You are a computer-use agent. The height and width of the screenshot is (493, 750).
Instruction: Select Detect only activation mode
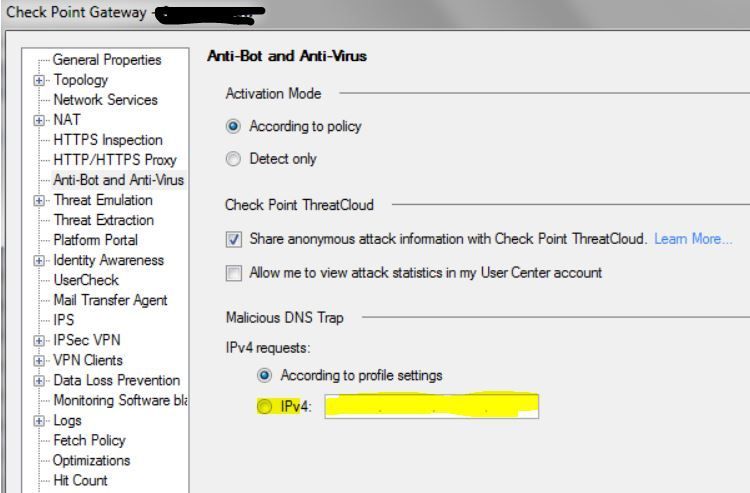tap(234, 159)
